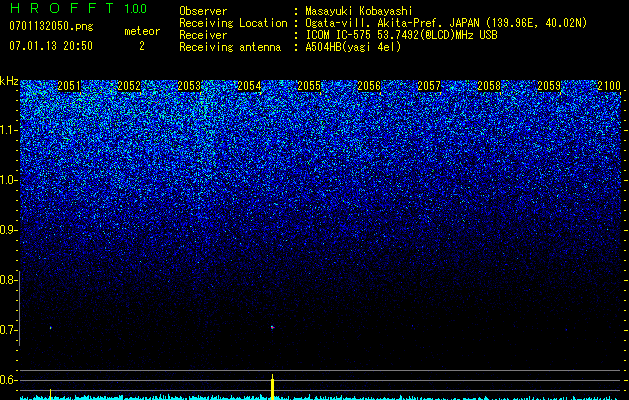The width and height of the screenshot is (629, 400).
Task: Click the short yellow signal spike before 2051
Action: [51, 394]
